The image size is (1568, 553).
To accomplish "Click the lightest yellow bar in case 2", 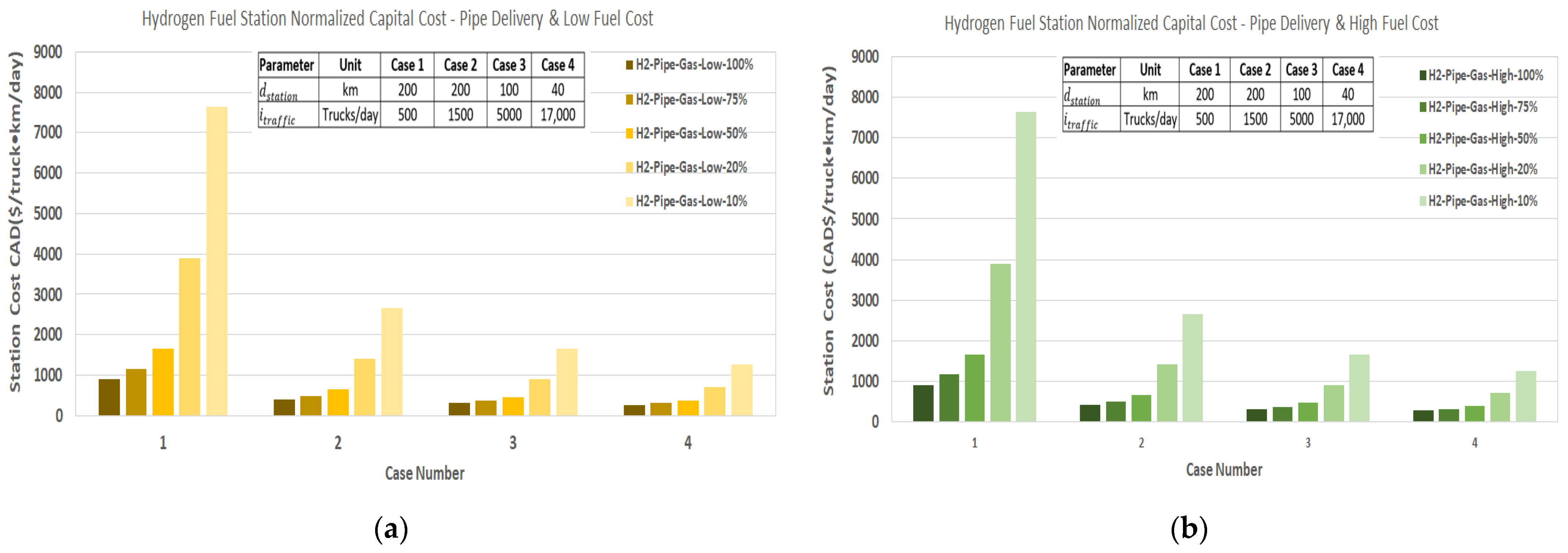I will (391, 362).
